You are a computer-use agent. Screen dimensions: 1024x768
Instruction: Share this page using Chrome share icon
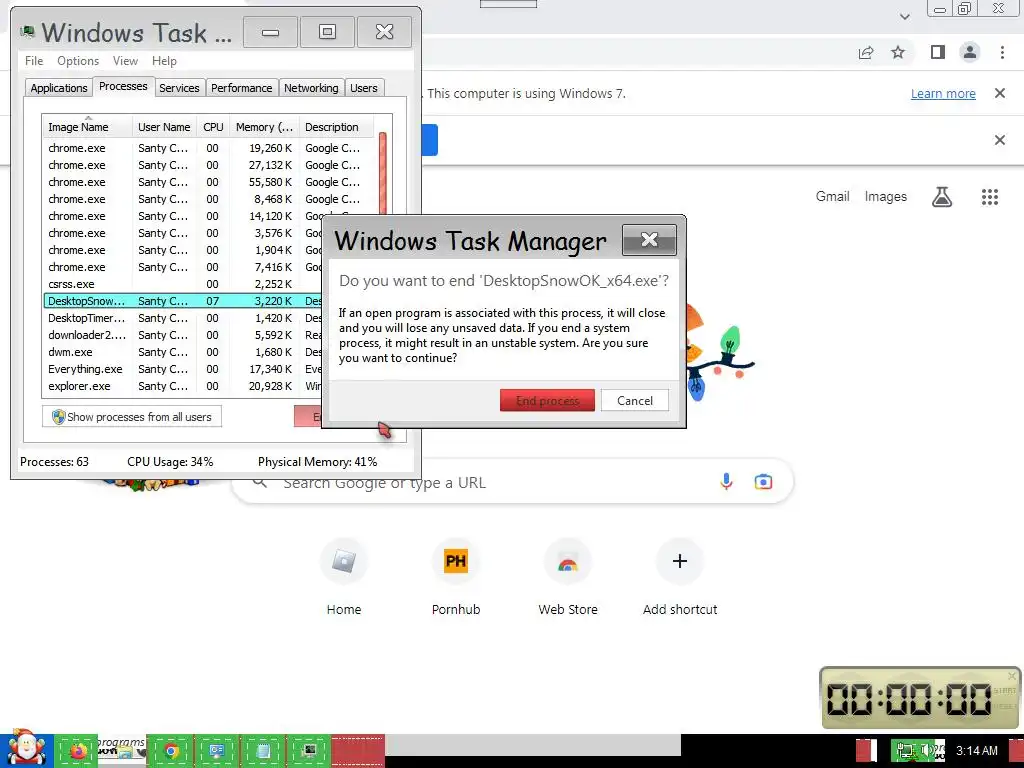tap(866, 53)
